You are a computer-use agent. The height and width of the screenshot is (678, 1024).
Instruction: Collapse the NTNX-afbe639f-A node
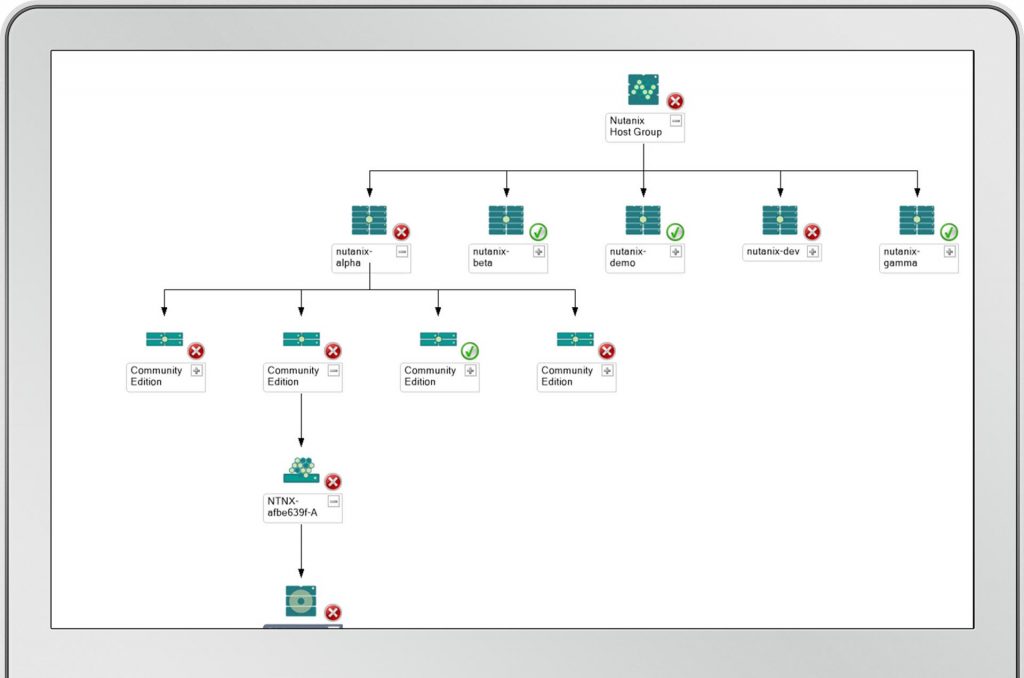click(334, 502)
